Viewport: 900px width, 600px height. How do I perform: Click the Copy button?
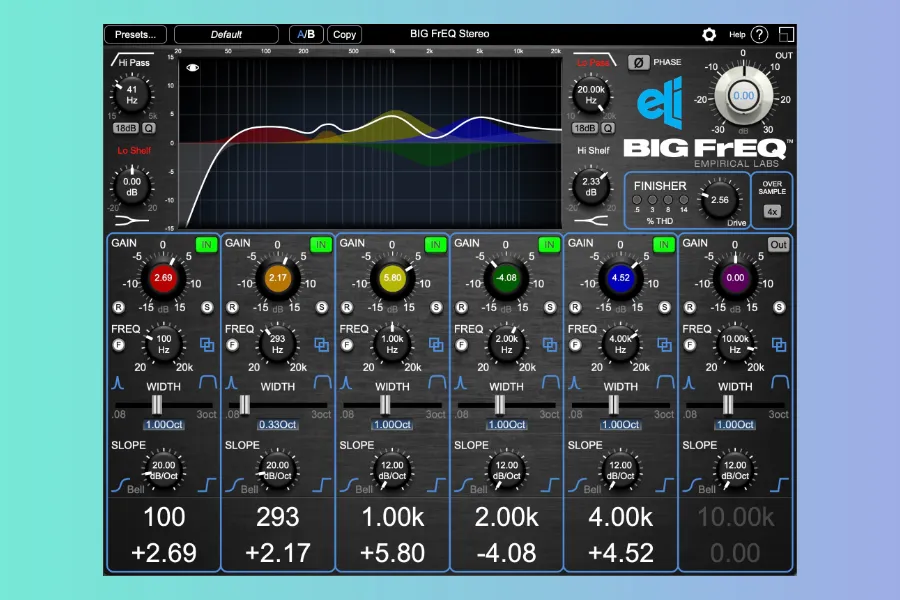click(344, 34)
